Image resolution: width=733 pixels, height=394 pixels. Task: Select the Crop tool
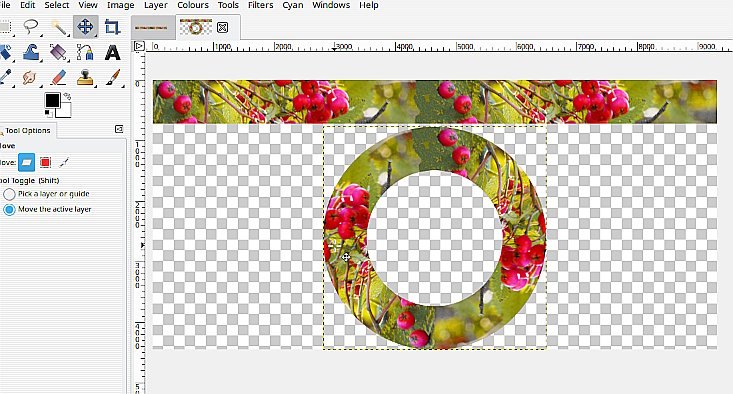coord(112,27)
